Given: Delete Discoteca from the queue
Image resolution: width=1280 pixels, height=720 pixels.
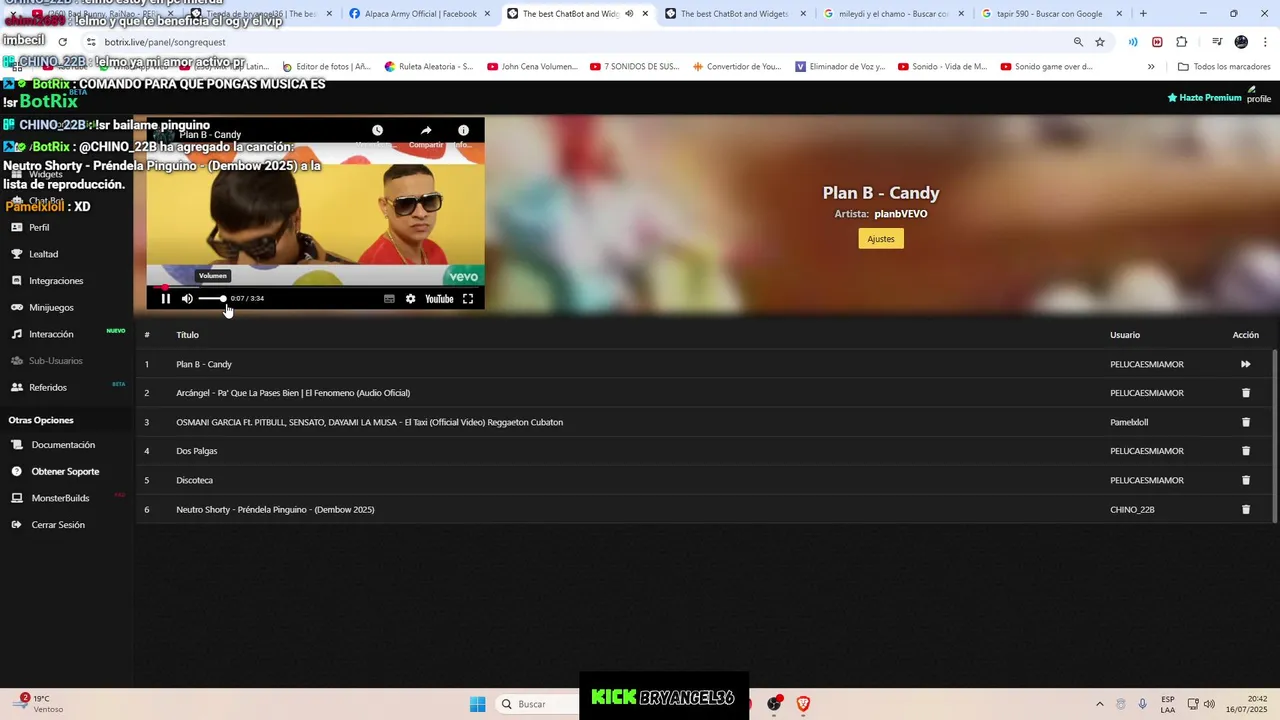Looking at the screenshot, I should tap(1246, 480).
